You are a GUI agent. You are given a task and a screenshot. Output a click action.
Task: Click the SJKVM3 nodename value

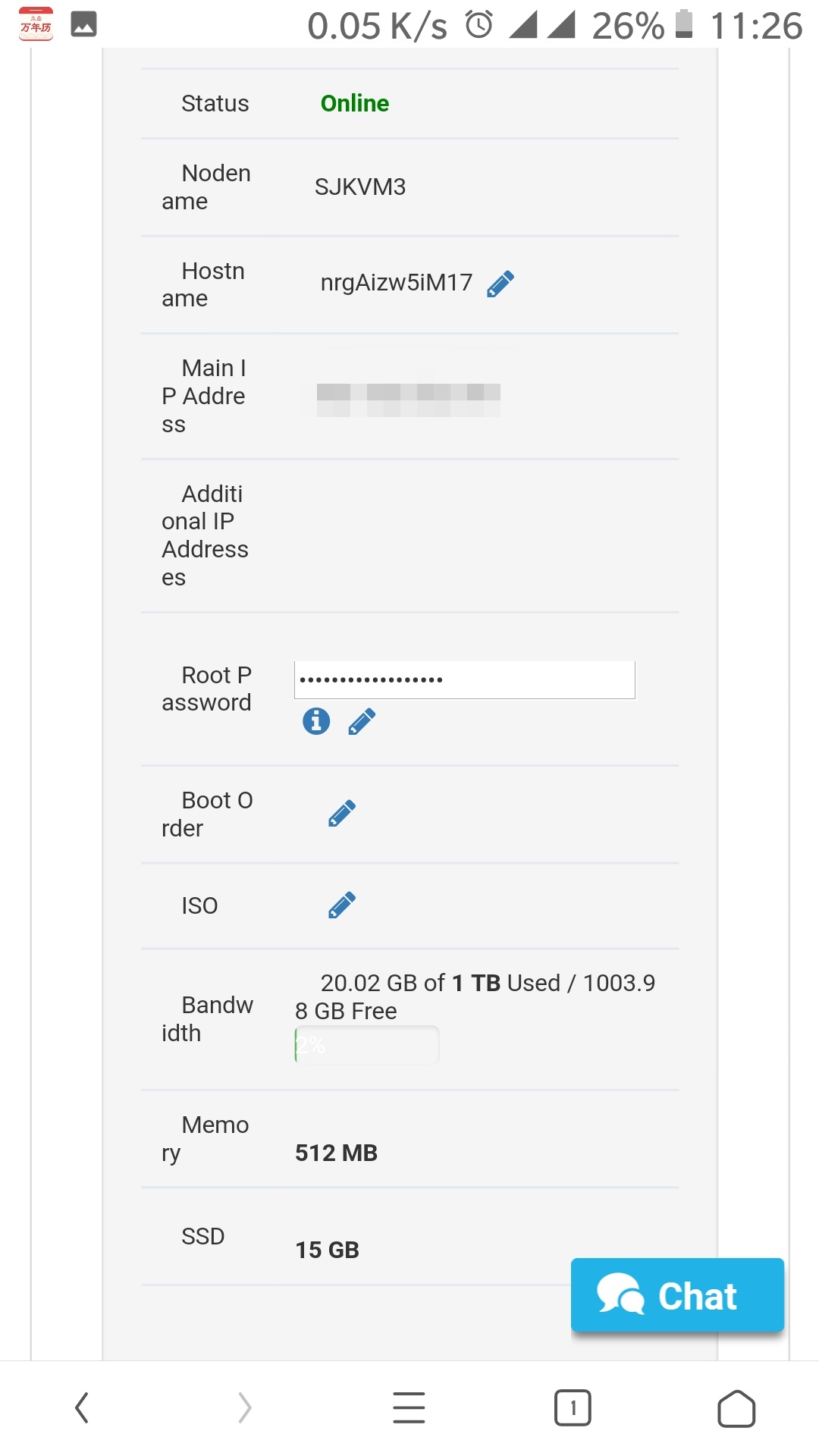pos(360,187)
